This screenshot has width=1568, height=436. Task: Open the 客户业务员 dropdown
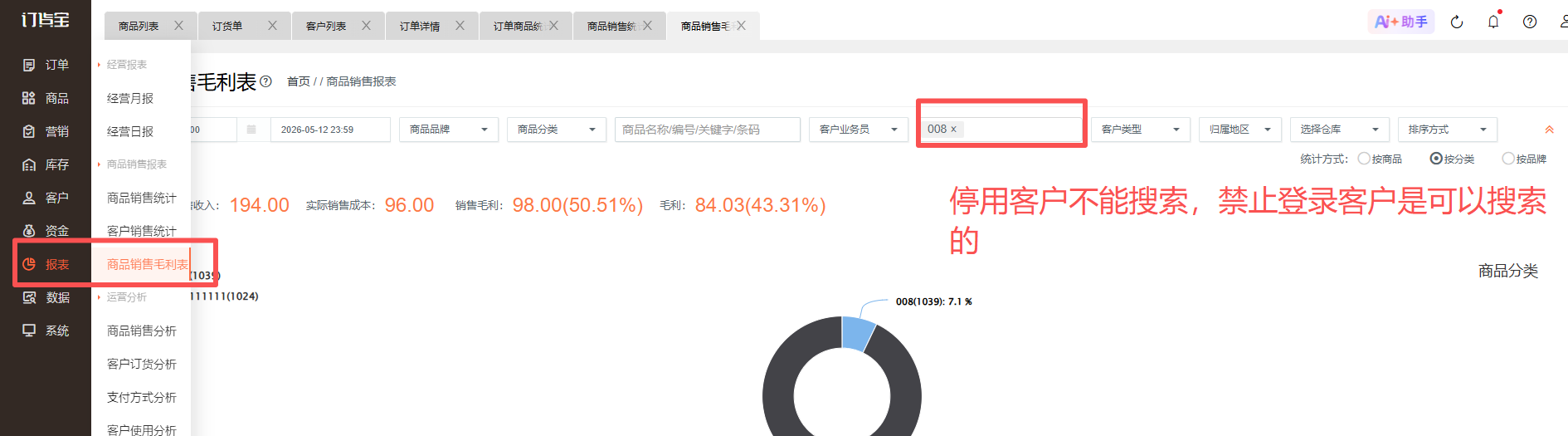(x=859, y=130)
